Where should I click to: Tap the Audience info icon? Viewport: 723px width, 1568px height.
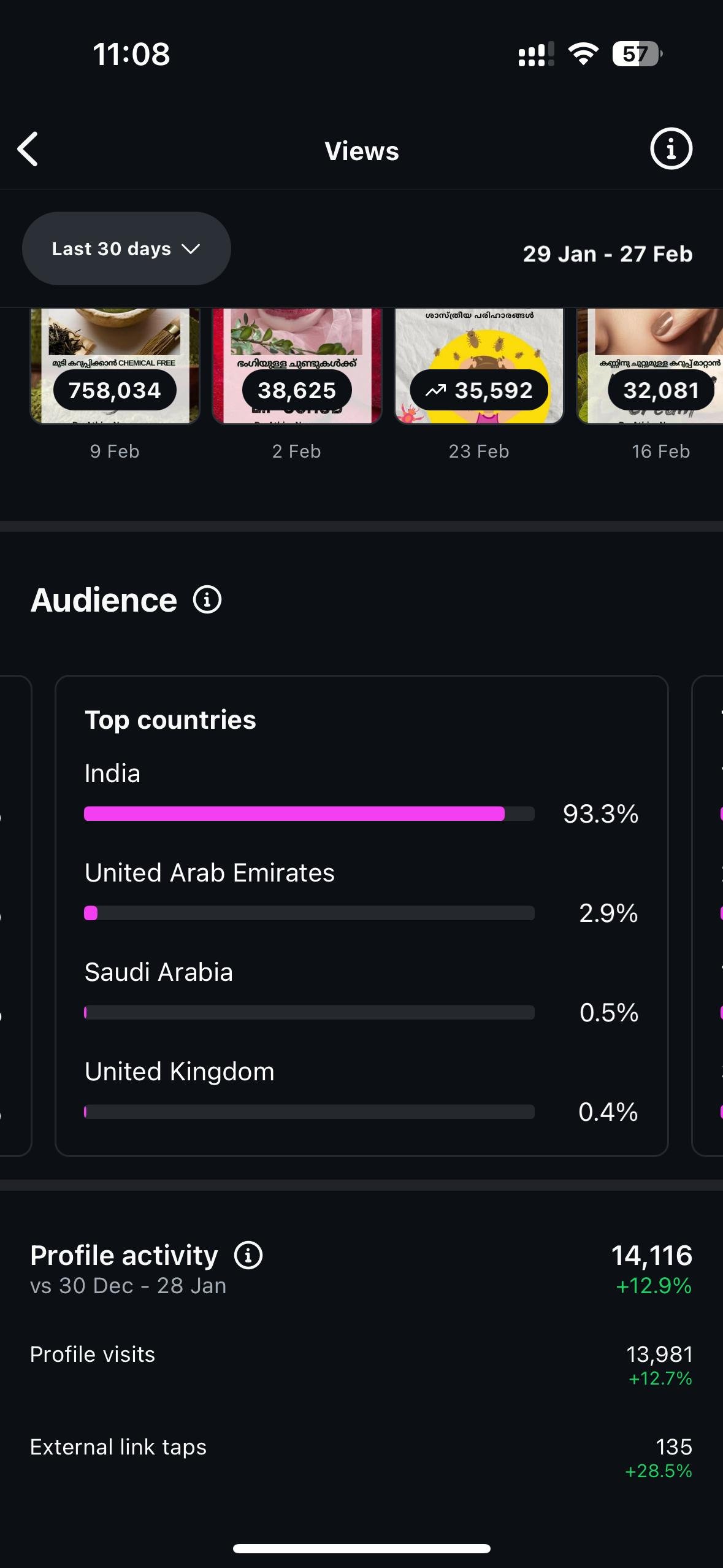pos(207,600)
